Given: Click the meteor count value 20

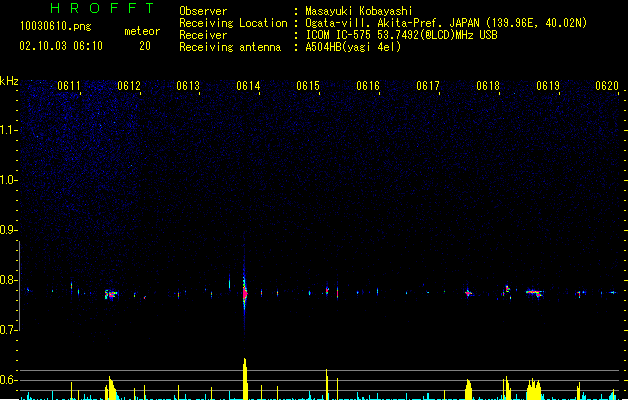Looking at the screenshot, I should (x=145, y=46).
